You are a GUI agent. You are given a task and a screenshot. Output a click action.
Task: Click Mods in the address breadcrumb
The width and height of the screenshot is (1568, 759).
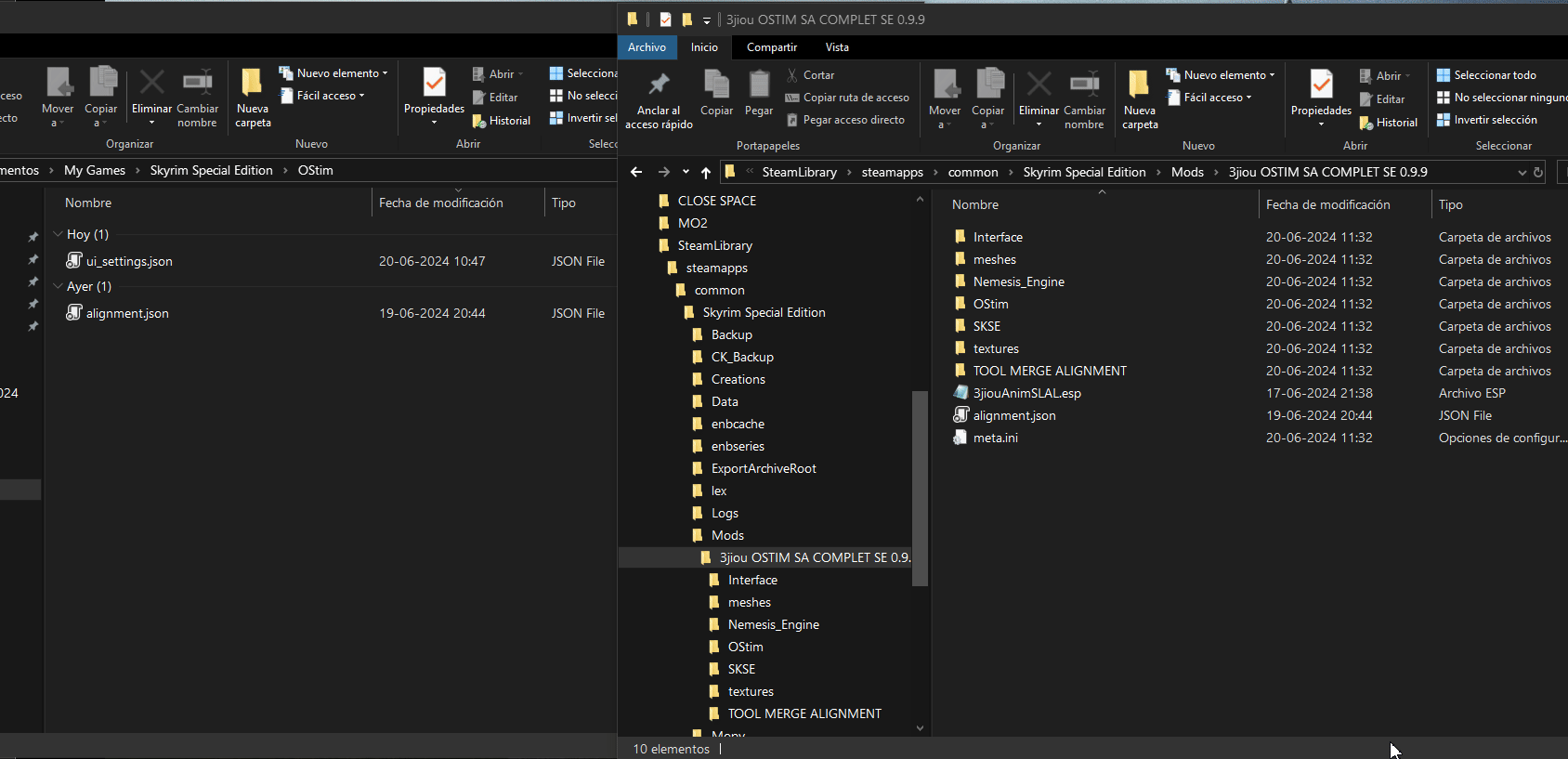[x=1187, y=172]
